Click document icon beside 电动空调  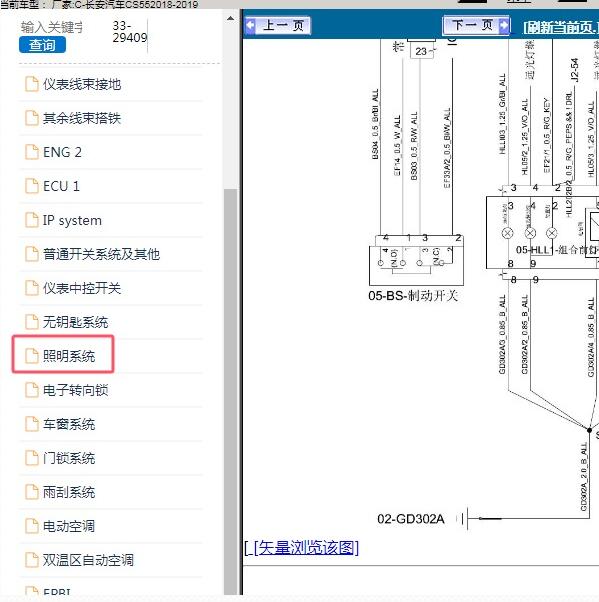32,526
